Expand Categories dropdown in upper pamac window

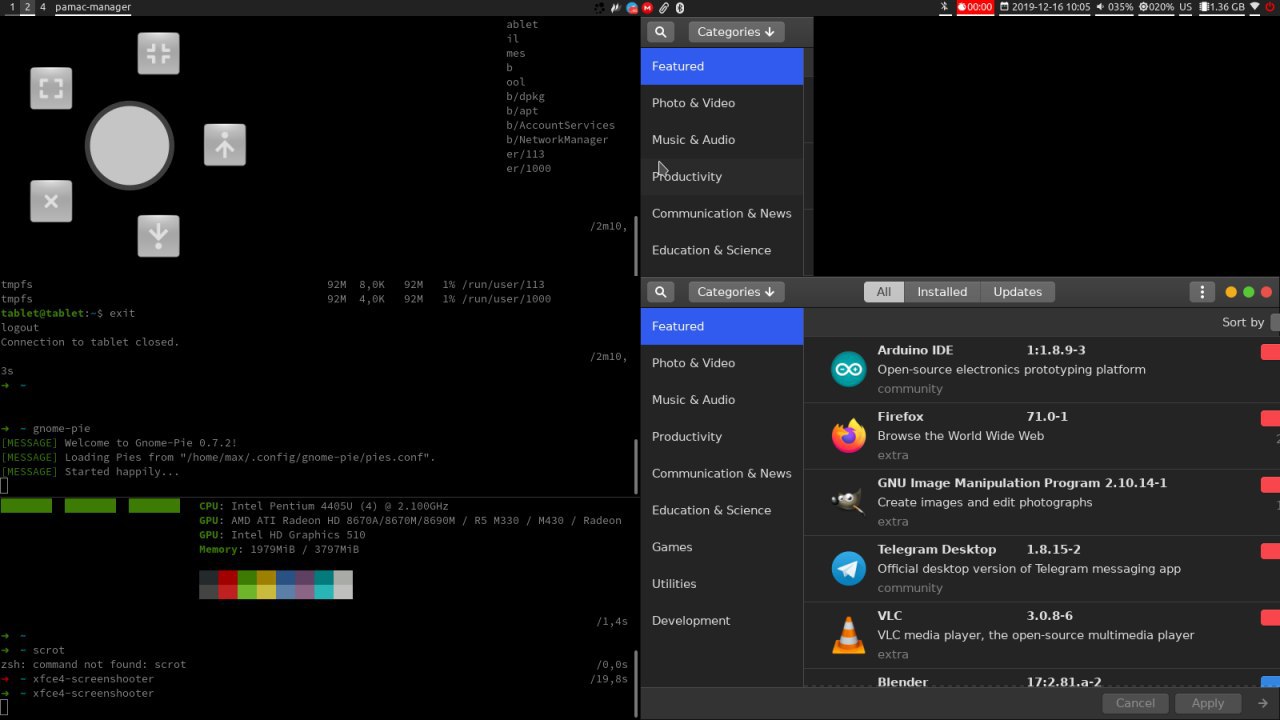pyautogui.click(x=736, y=32)
